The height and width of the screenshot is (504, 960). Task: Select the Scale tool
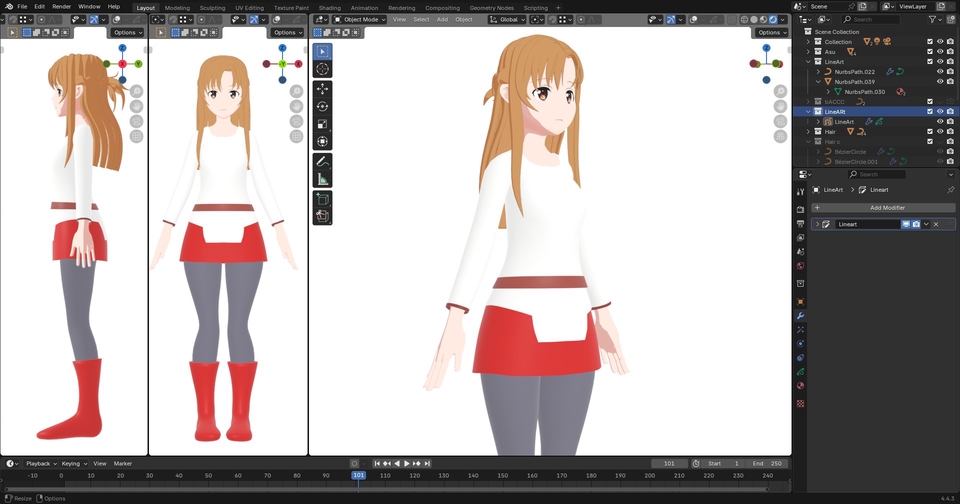[x=322, y=124]
